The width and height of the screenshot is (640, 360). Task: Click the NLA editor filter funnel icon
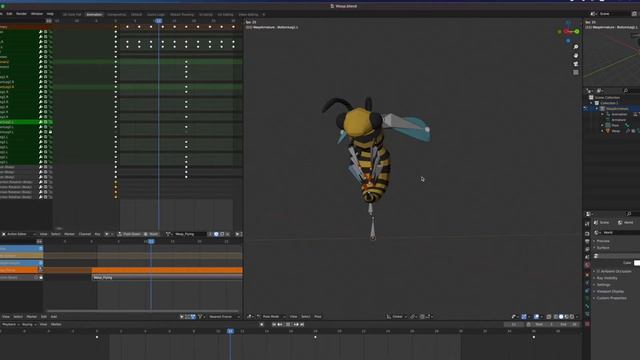[x=200, y=317]
